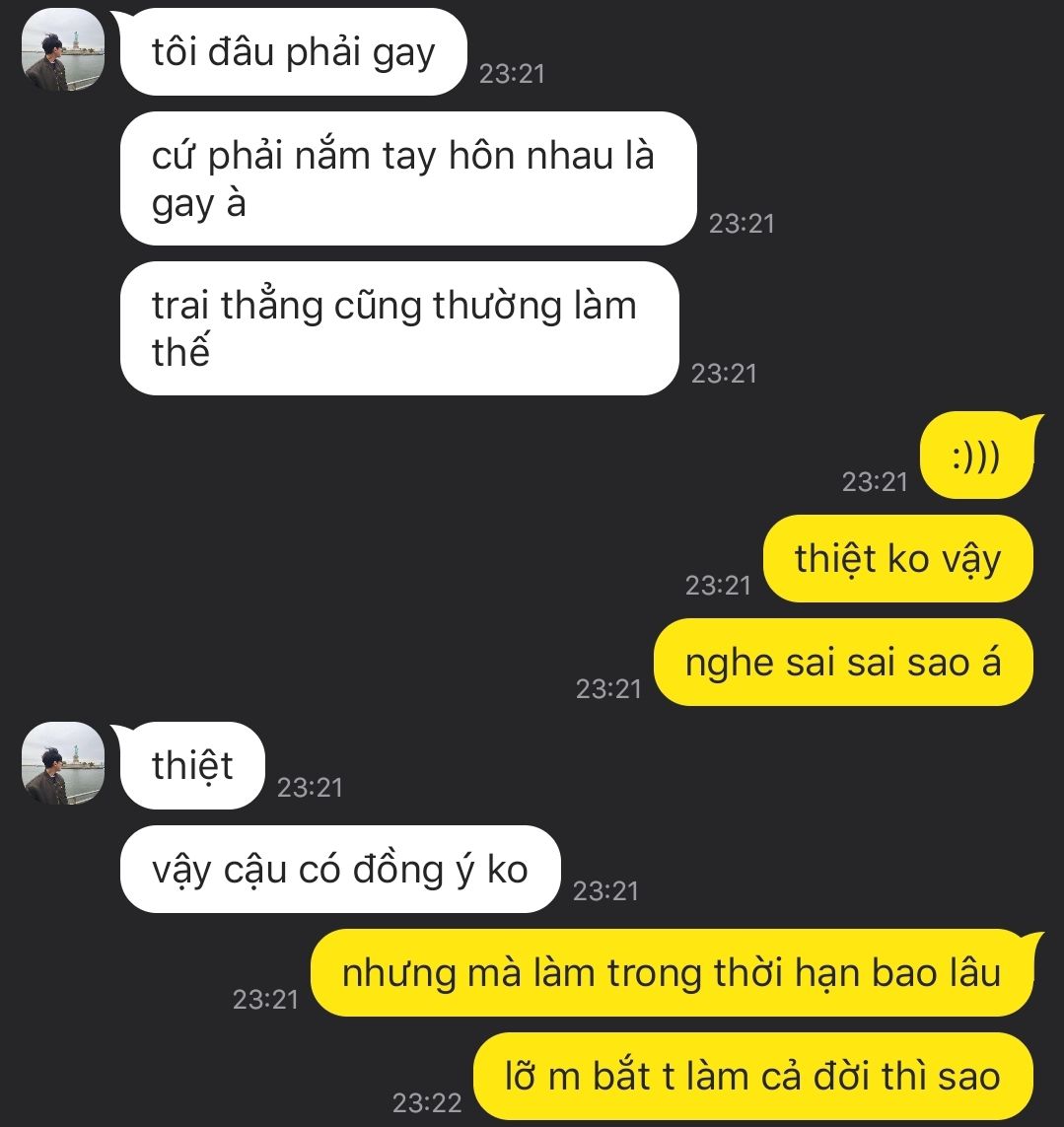Select the "vậy cậu có đồng ý ko" message
Image resolution: width=1064 pixels, height=1127 pixels.
point(340,869)
